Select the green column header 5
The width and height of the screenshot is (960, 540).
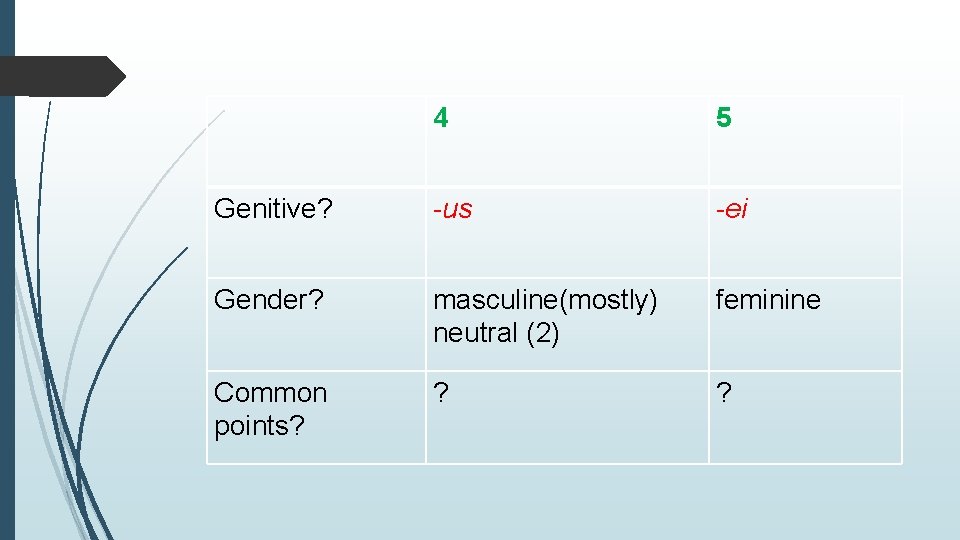(723, 118)
